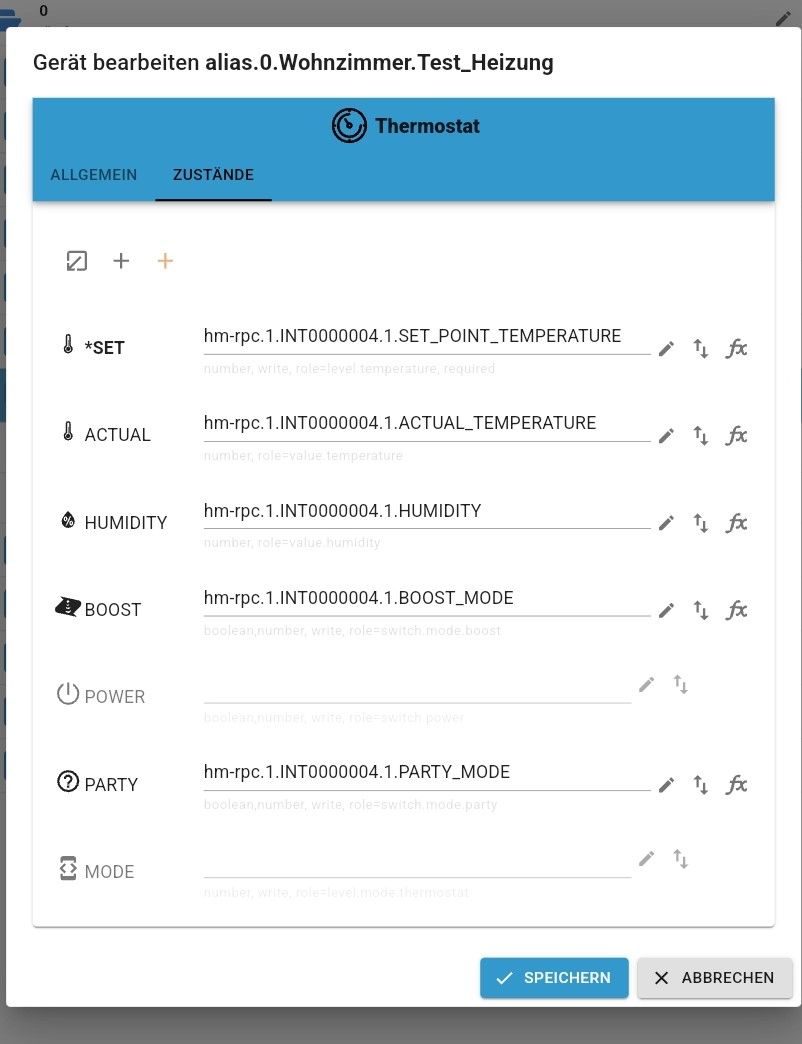
Task: Focus the PARTY_MODE state input field
Action: coord(426,772)
